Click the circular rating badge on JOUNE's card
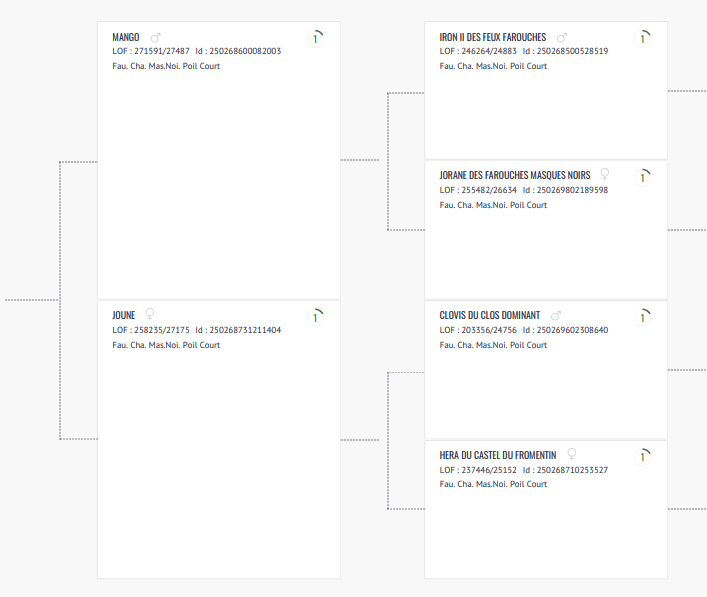Image resolution: width=707 pixels, height=597 pixels. [317, 317]
